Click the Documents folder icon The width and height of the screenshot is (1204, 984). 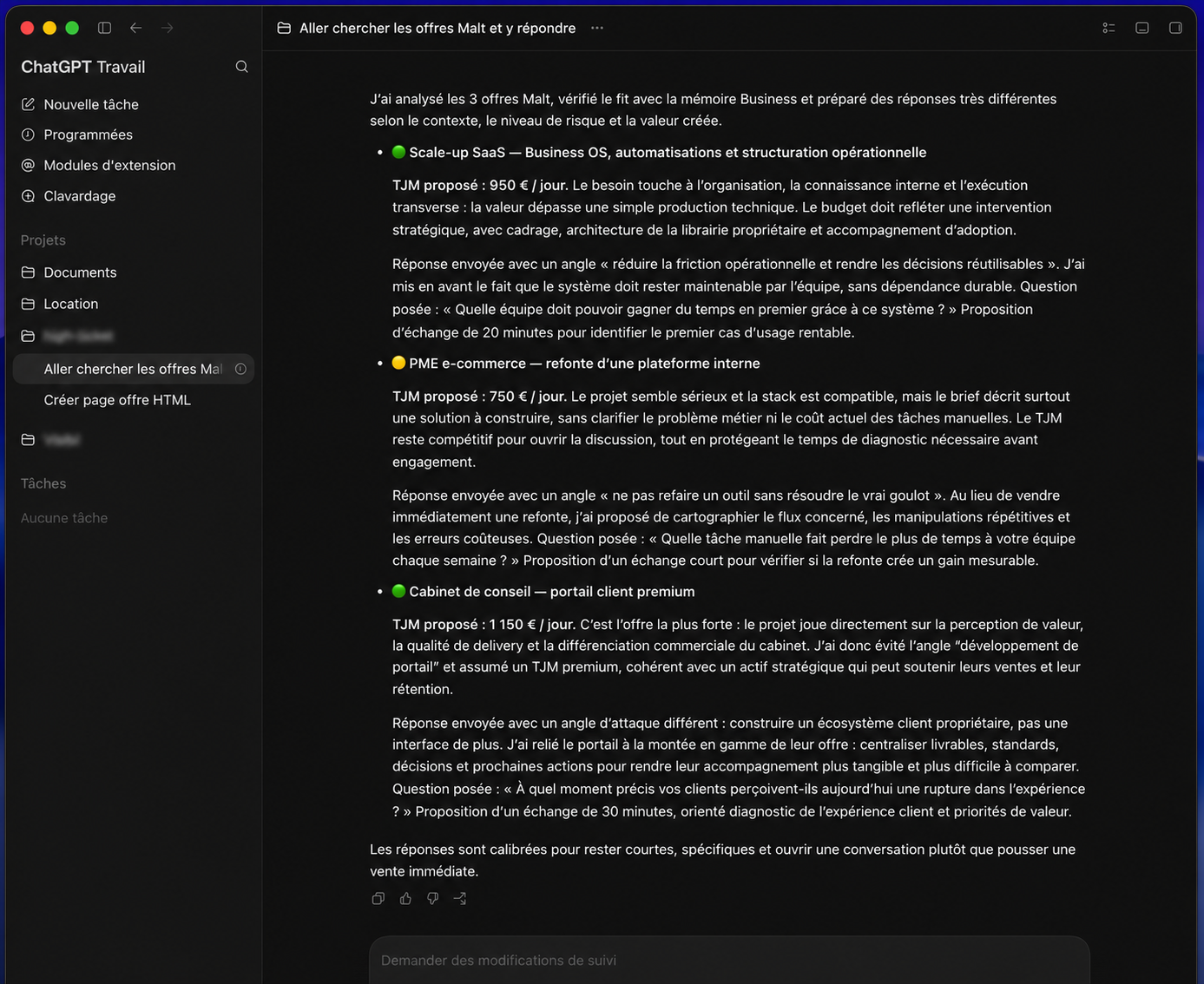[x=28, y=272]
